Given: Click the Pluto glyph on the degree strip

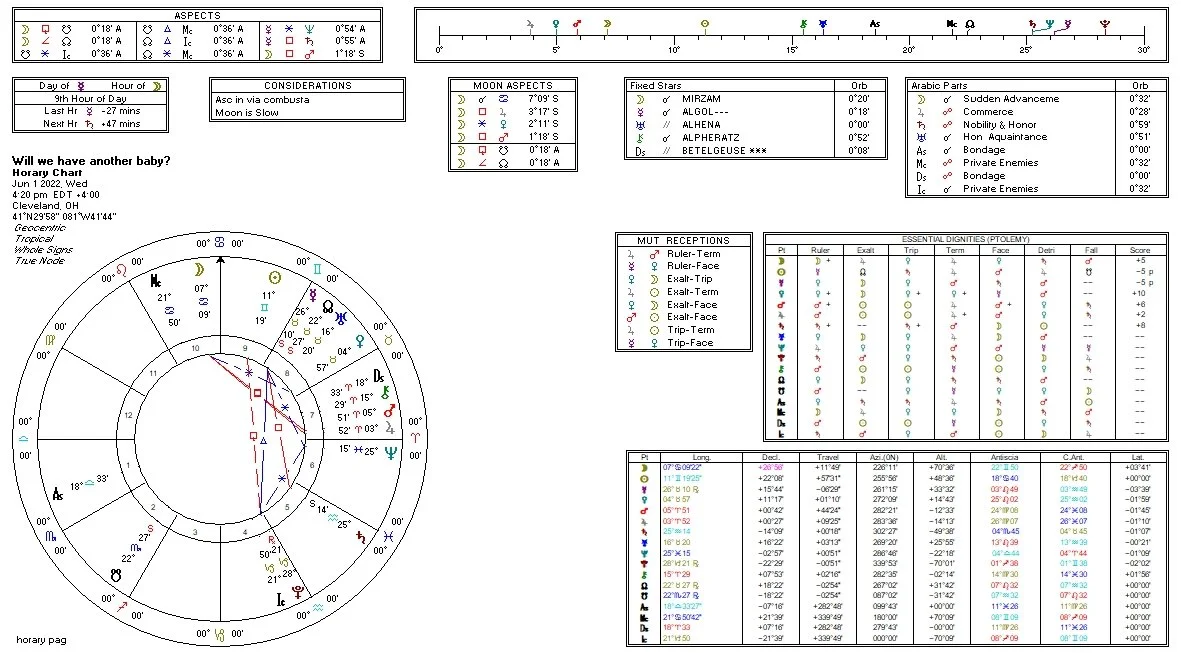Looking at the screenshot, I should 1104,24.
